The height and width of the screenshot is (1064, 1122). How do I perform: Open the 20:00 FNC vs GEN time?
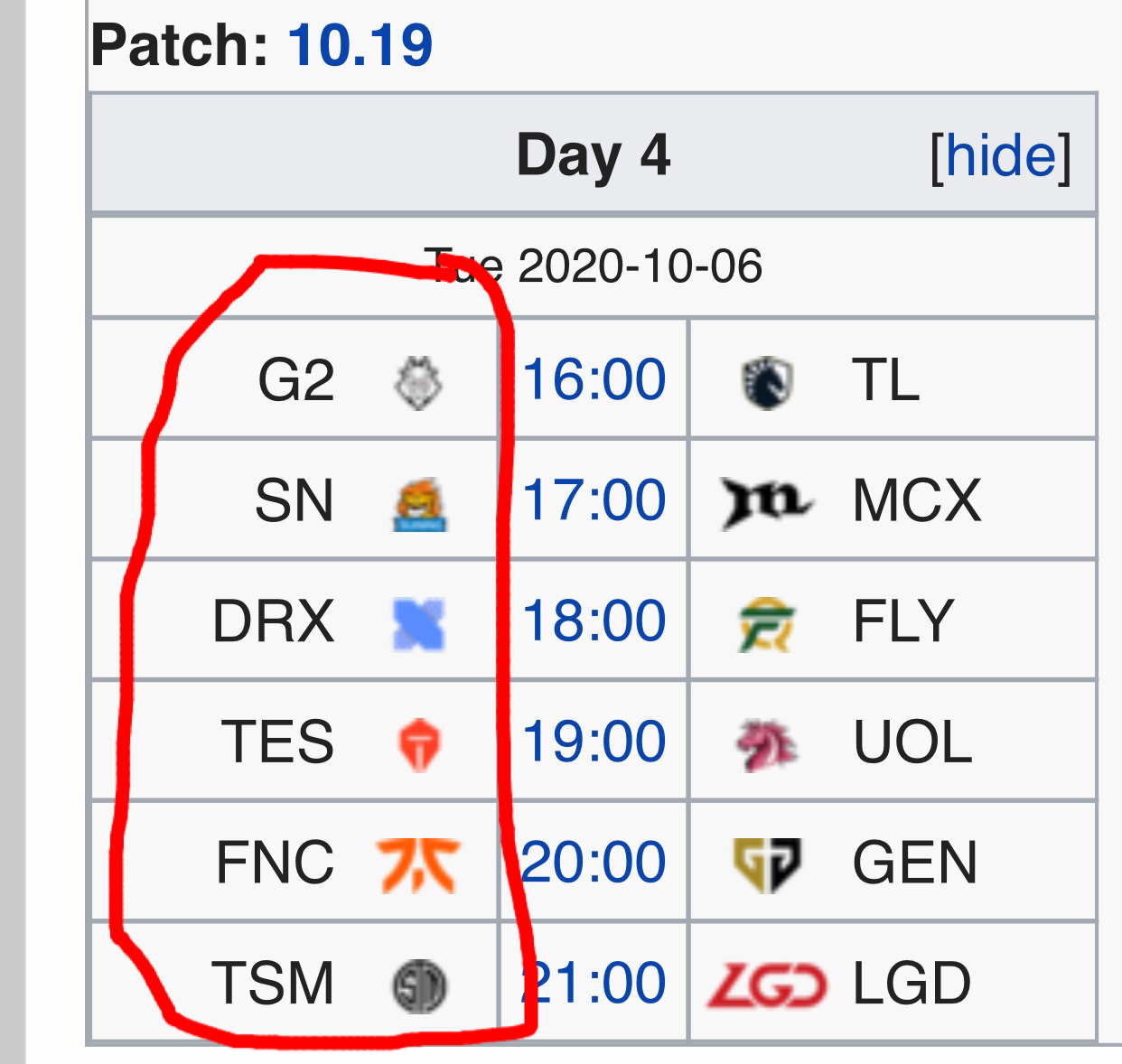pos(594,863)
